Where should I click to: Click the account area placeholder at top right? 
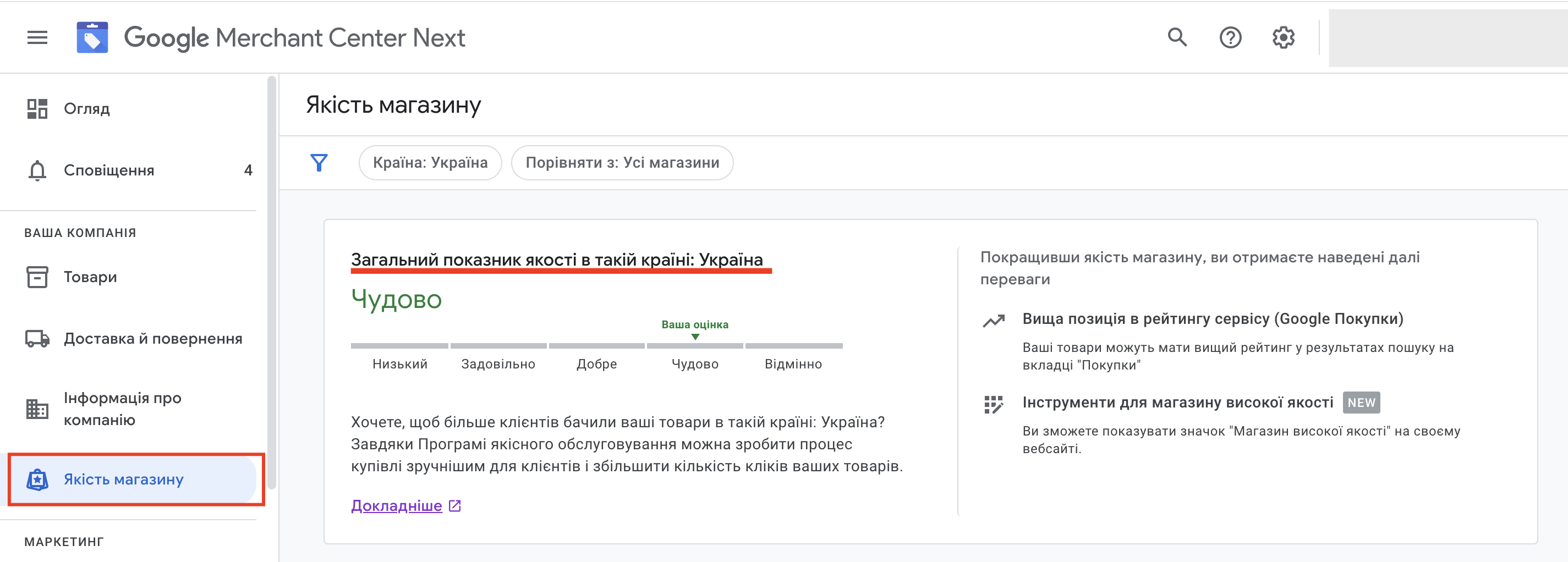[1448, 38]
